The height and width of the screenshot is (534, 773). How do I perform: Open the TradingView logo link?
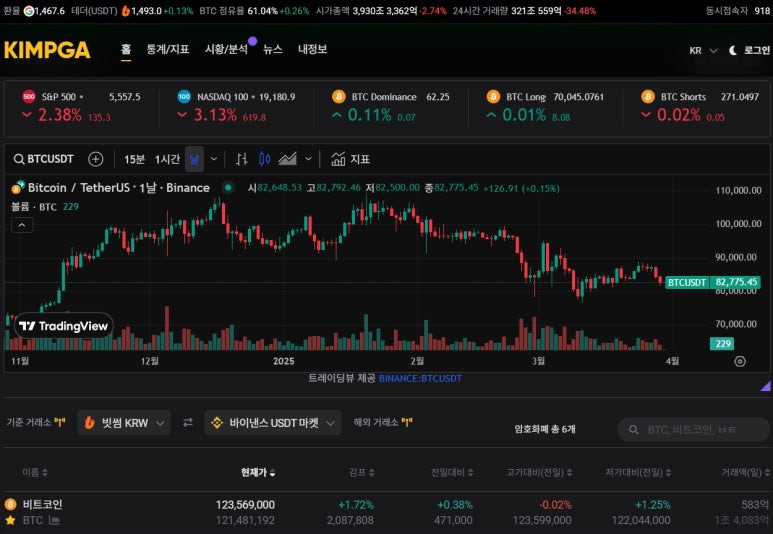click(x=64, y=326)
